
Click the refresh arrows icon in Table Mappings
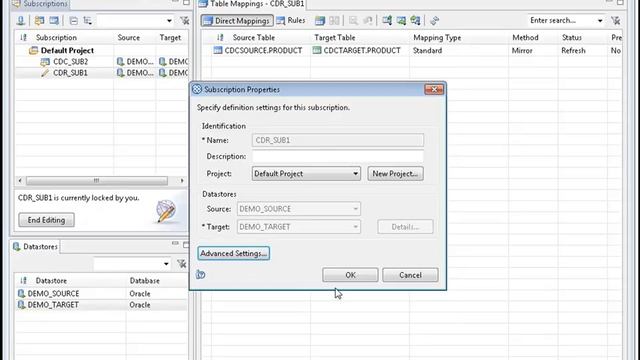(x=434, y=20)
